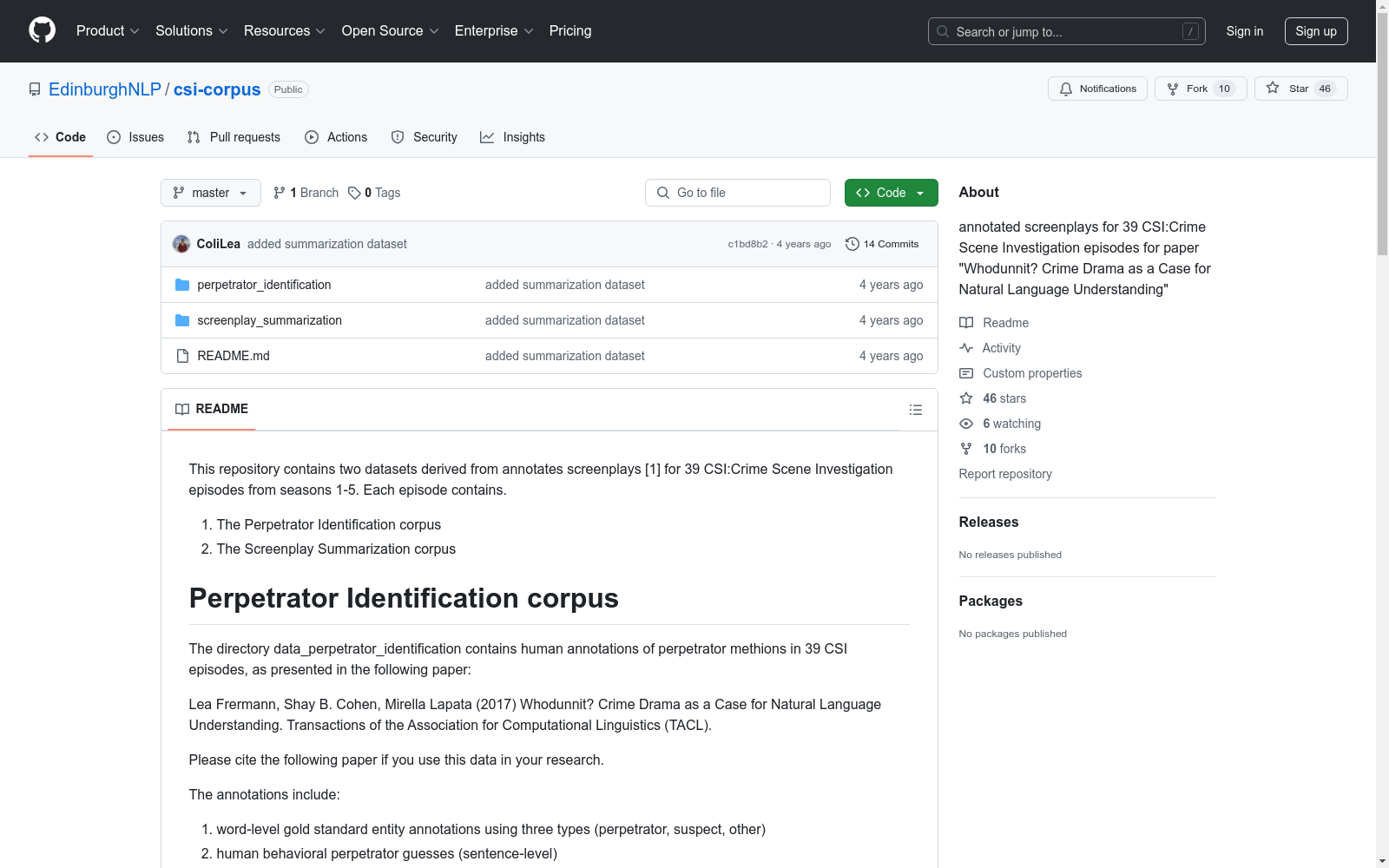Click the Go to file search field
Image resolution: width=1389 pixels, height=868 pixels.
tap(738, 193)
